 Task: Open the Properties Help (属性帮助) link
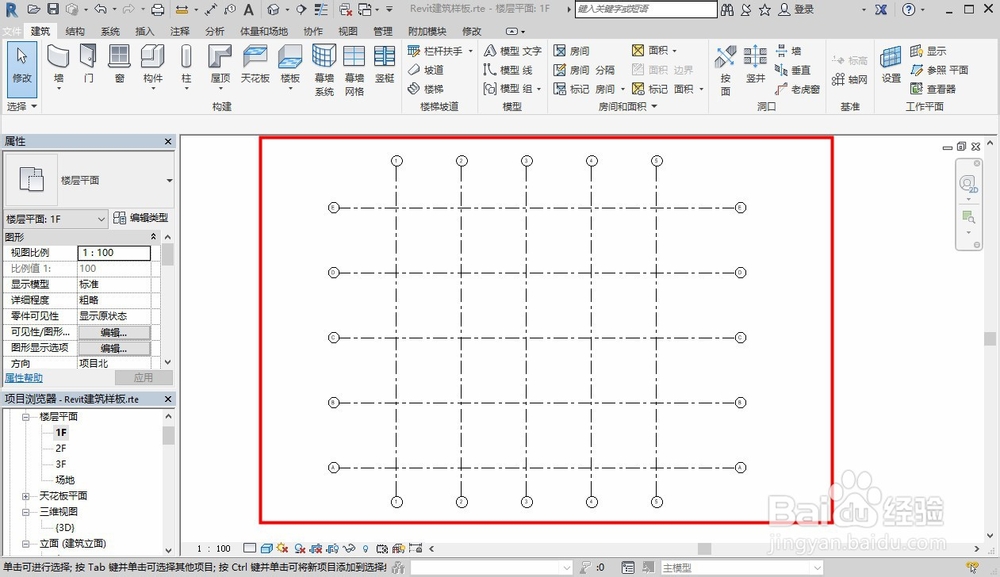click(24, 377)
